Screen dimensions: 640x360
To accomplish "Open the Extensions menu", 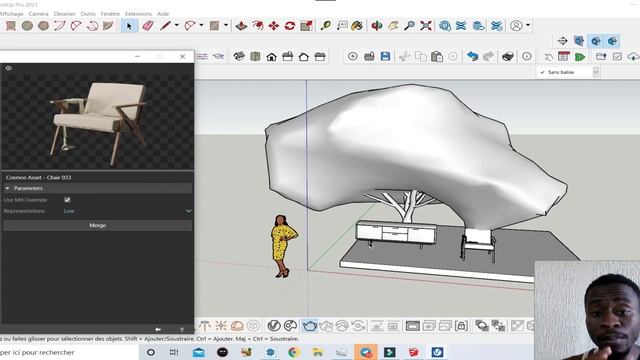I will pyautogui.click(x=138, y=14).
